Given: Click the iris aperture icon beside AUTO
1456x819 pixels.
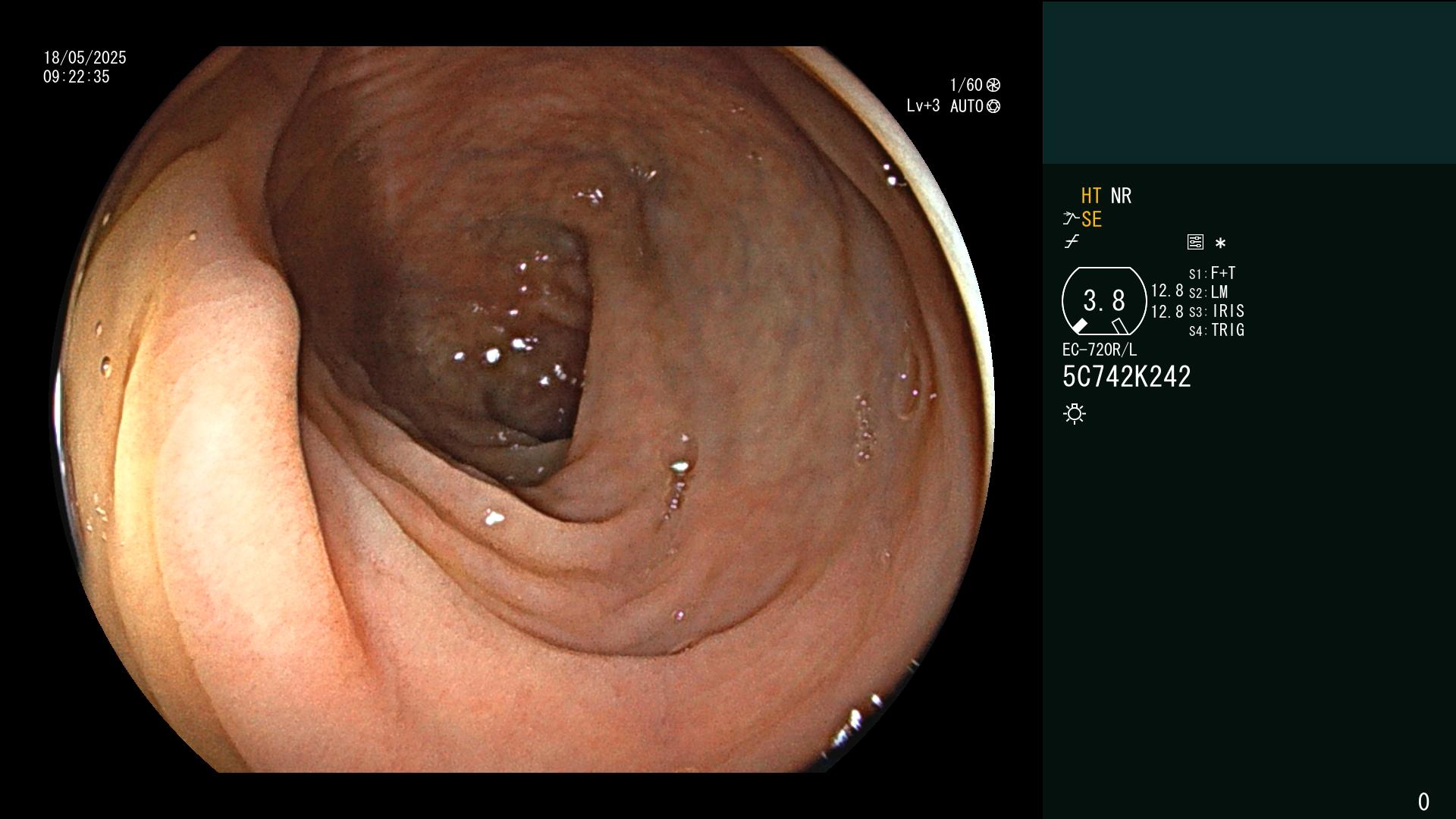Looking at the screenshot, I should point(993,106).
